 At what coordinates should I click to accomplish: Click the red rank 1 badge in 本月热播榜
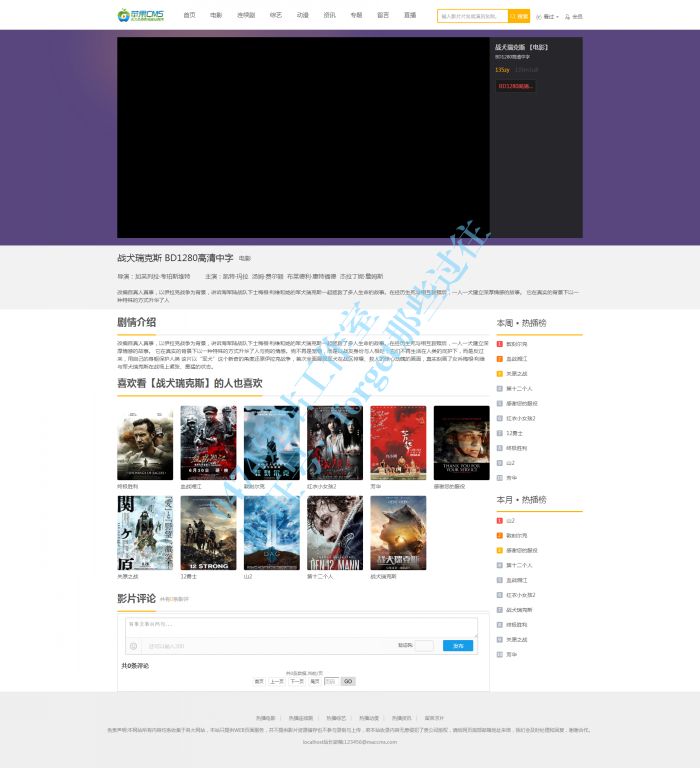[x=500, y=521]
